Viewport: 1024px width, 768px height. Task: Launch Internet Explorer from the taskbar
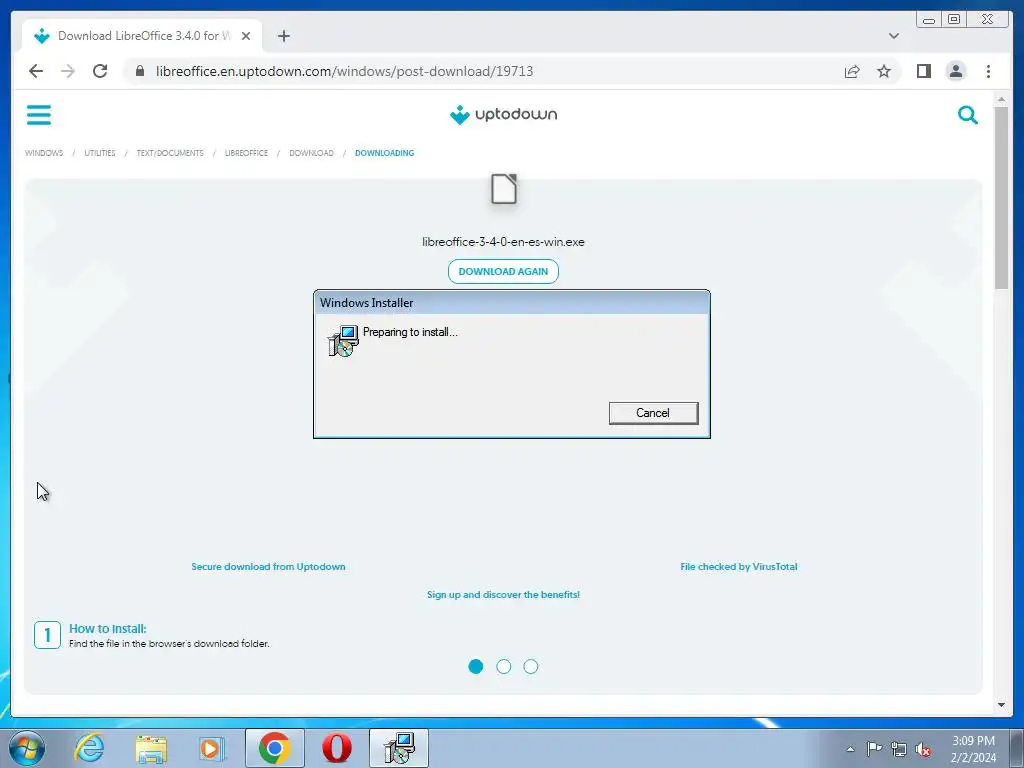click(x=88, y=748)
